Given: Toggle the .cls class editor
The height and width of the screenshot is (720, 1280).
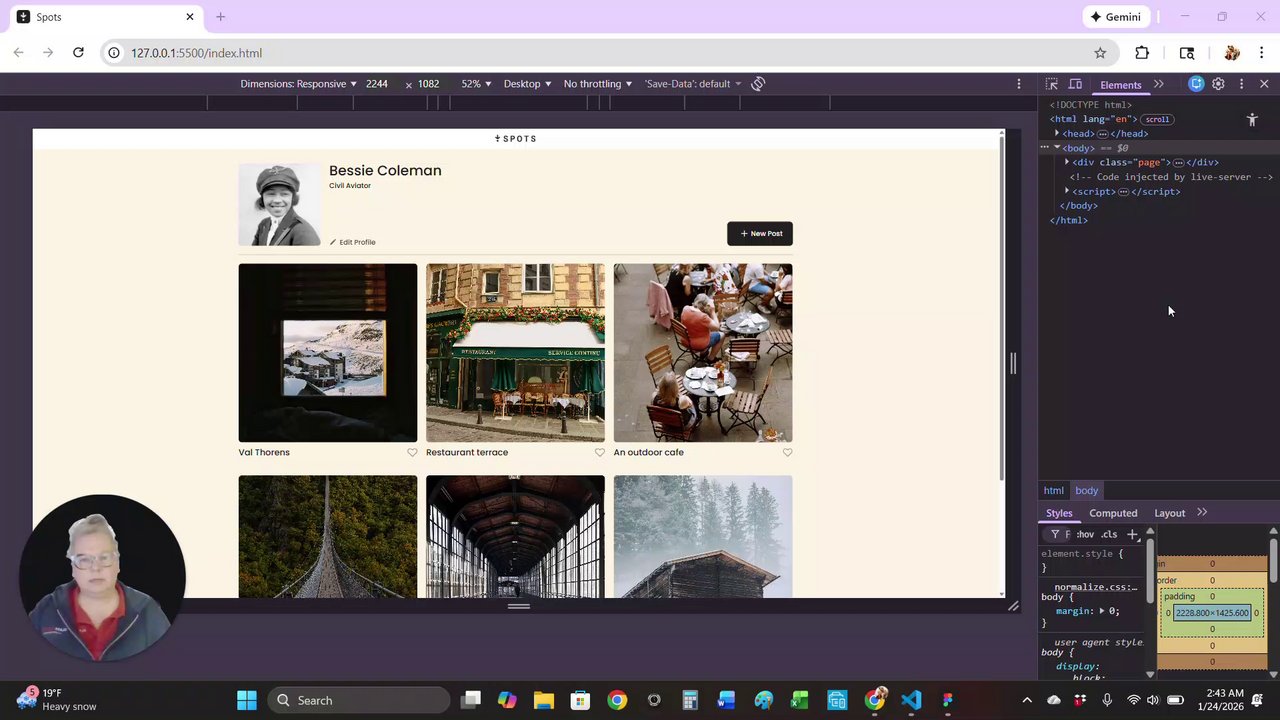Looking at the screenshot, I should 1110,535.
